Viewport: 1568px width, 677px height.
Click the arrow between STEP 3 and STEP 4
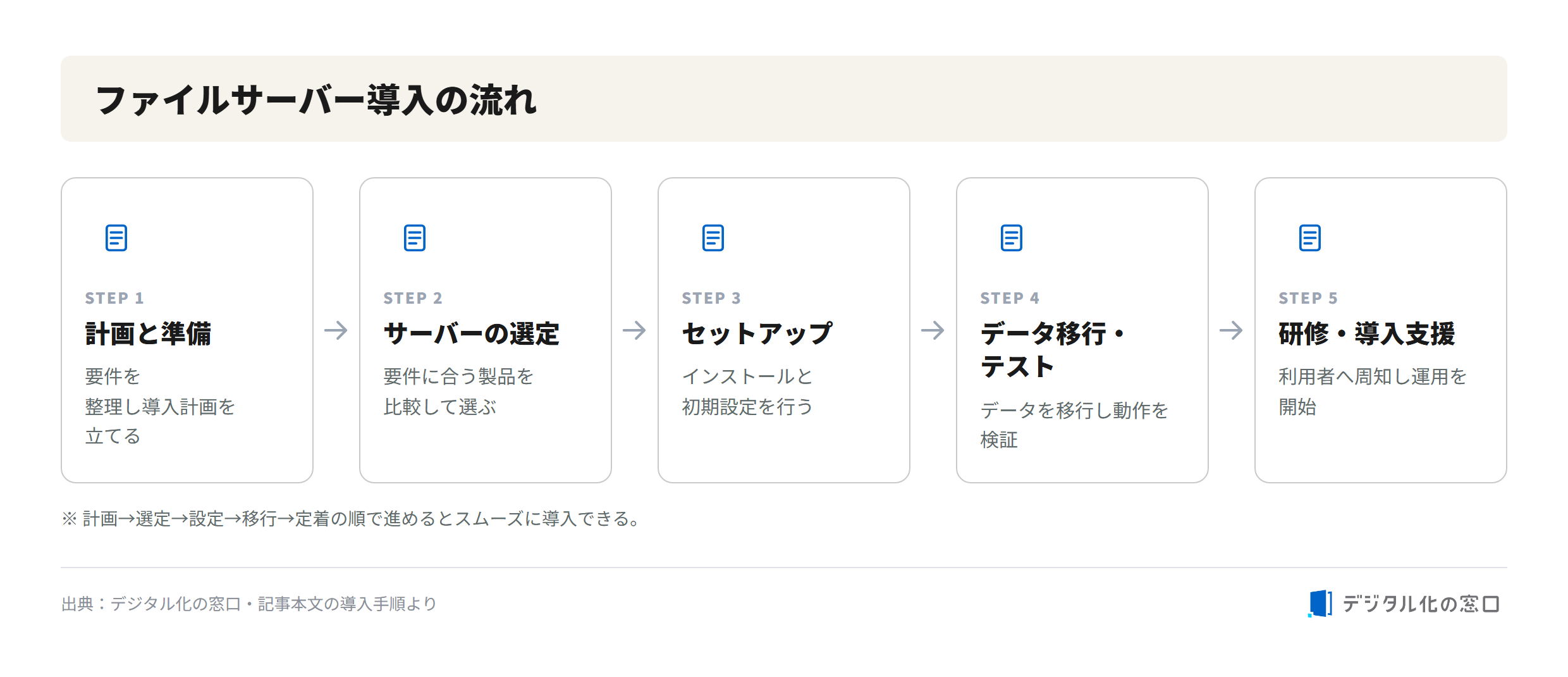[x=933, y=330]
